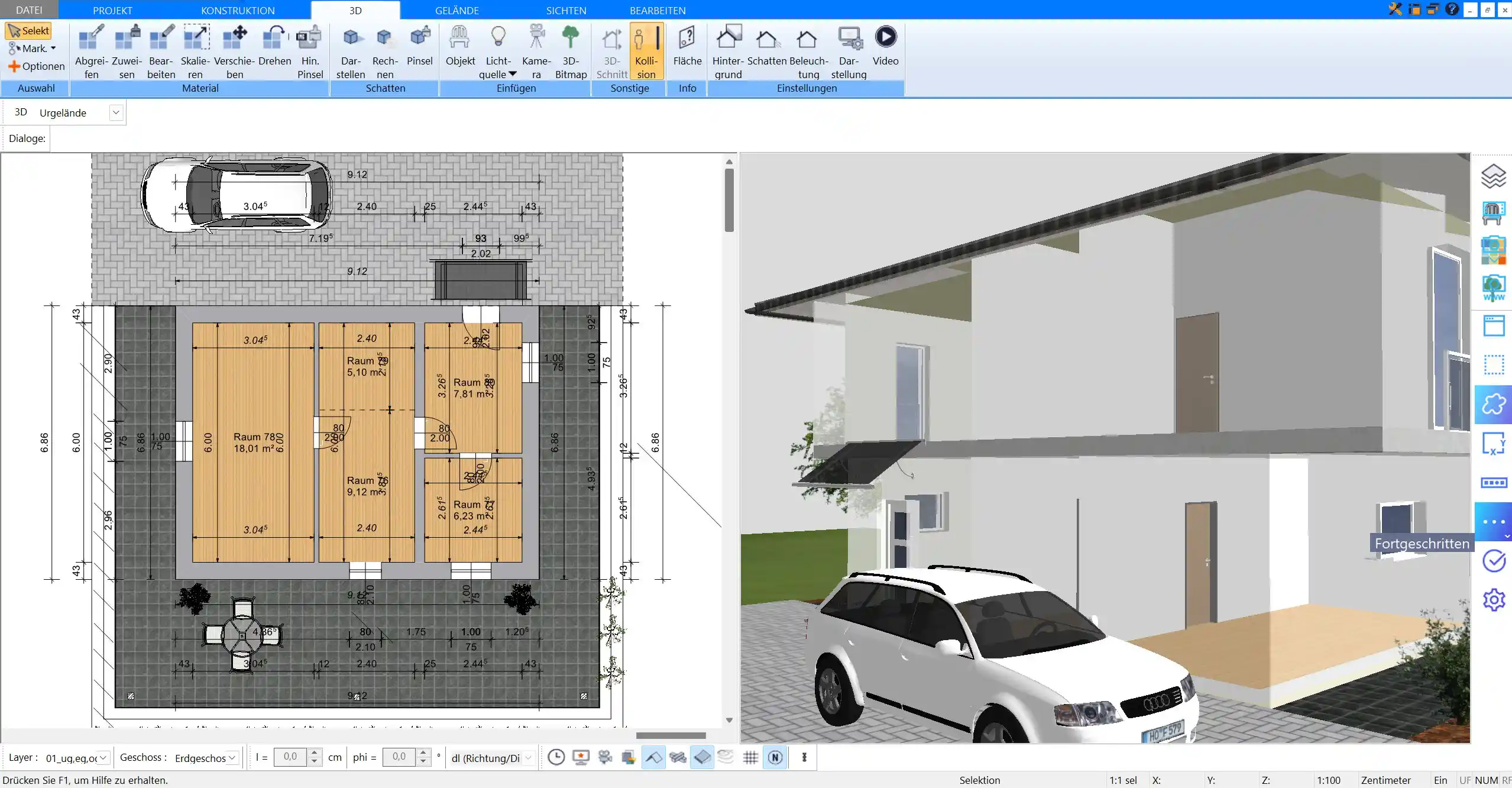
Task: Toggle terrain contour visibility button
Action: pyautogui.click(x=726, y=757)
